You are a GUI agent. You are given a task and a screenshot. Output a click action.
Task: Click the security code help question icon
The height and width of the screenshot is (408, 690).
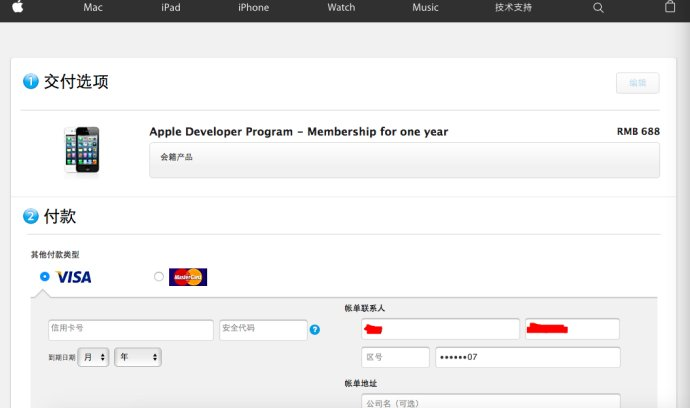pyautogui.click(x=315, y=330)
